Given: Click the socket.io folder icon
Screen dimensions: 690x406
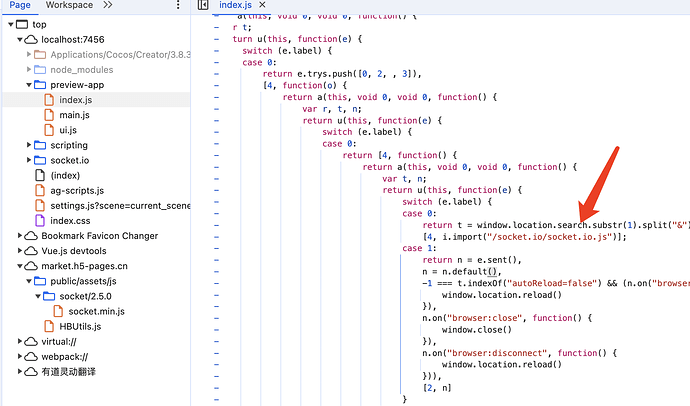Looking at the screenshot, I should point(40,160).
